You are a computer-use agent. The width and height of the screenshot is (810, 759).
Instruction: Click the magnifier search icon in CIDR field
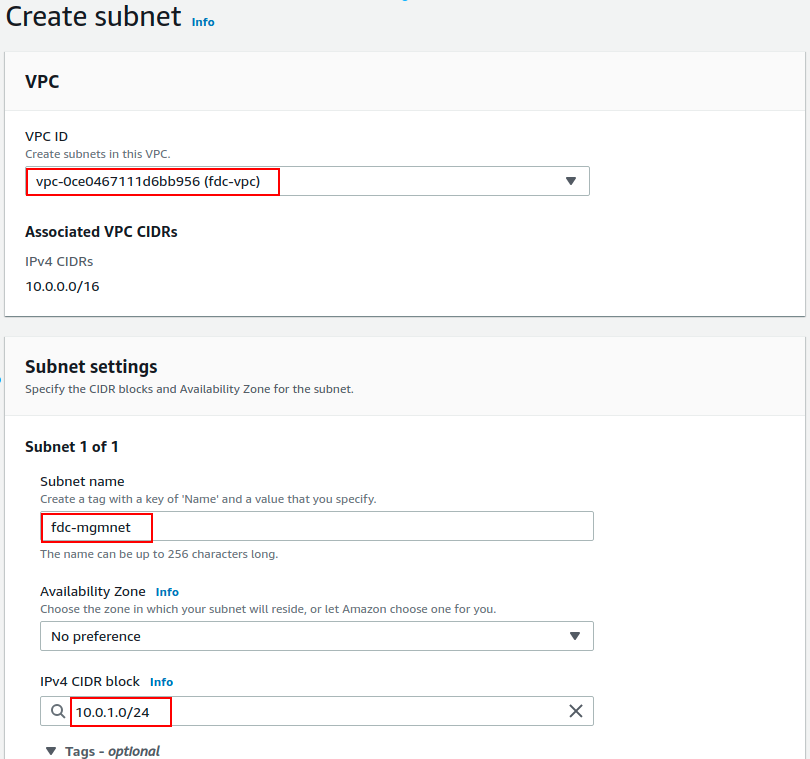(58, 711)
